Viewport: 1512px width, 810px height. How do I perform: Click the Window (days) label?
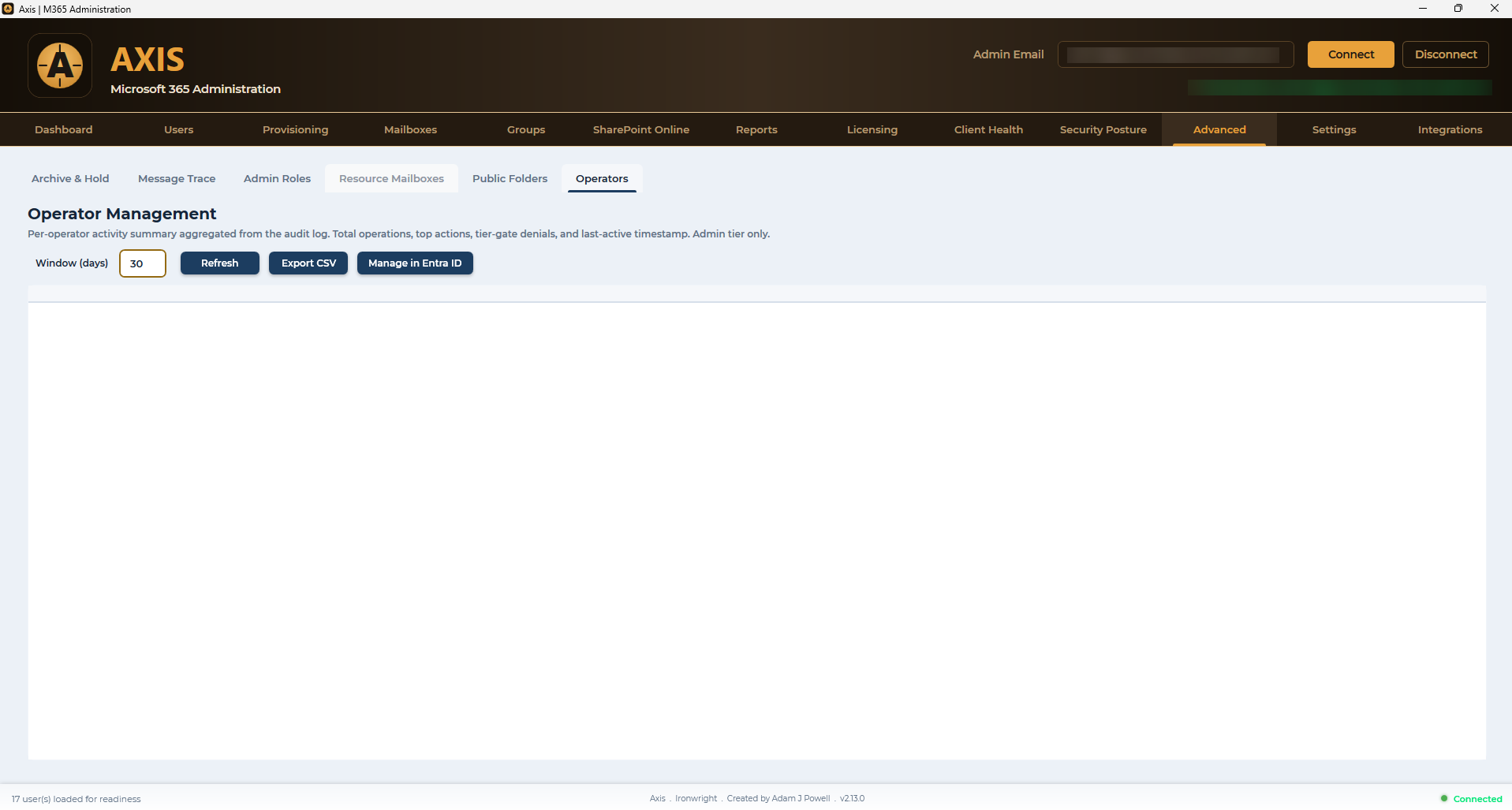point(72,263)
